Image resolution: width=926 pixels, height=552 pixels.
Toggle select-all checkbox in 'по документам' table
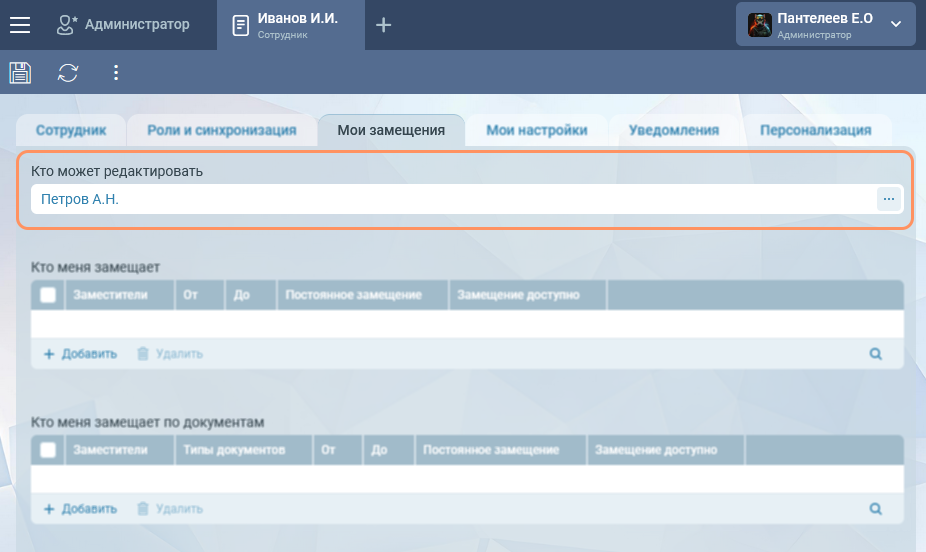[48, 450]
